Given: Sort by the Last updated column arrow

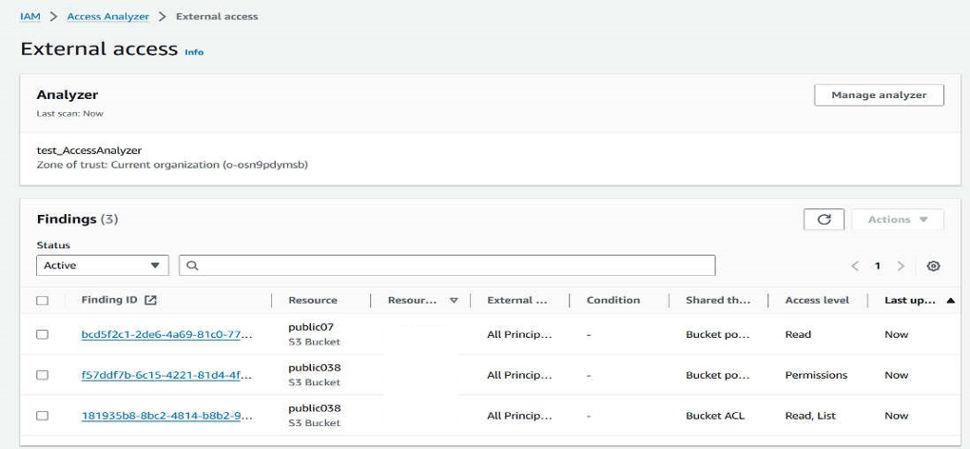Looking at the screenshot, I should (x=949, y=300).
